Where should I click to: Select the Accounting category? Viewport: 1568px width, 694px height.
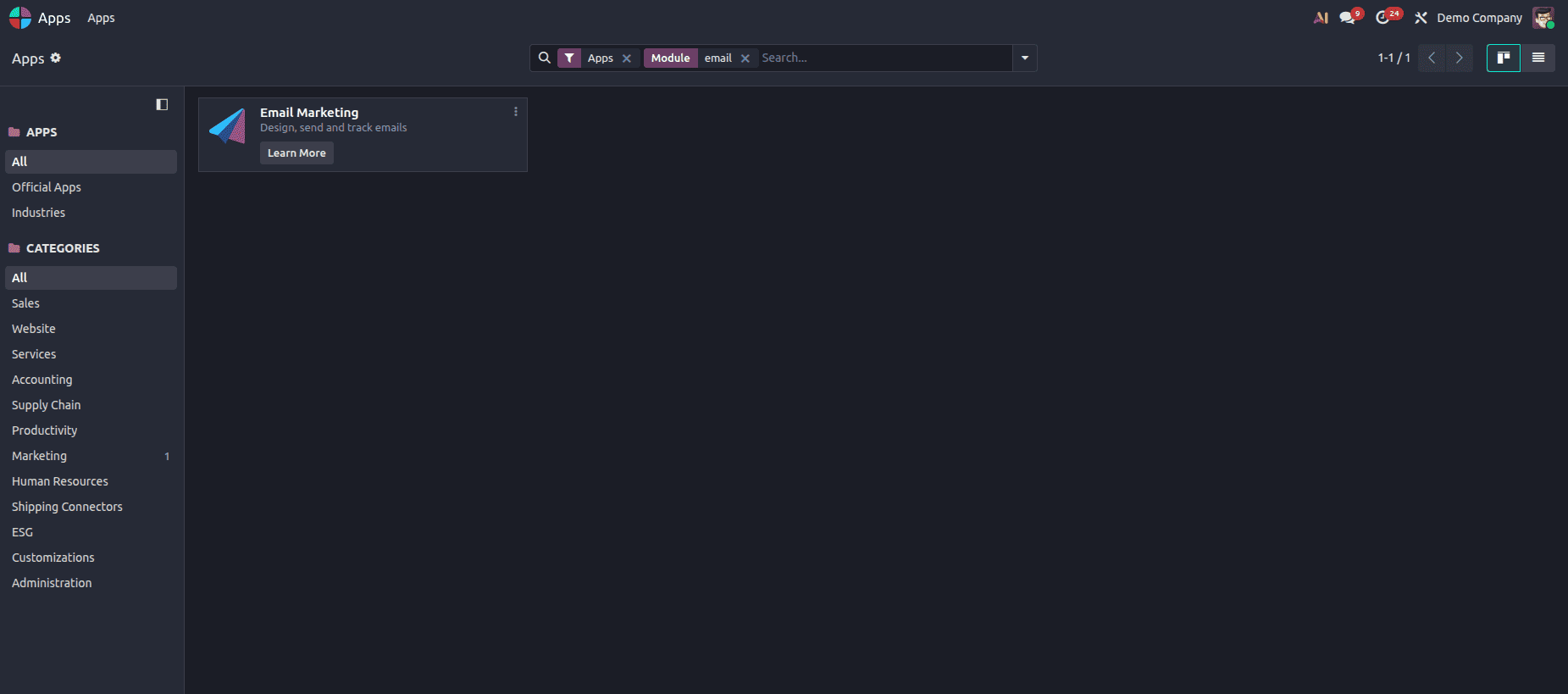91,380
